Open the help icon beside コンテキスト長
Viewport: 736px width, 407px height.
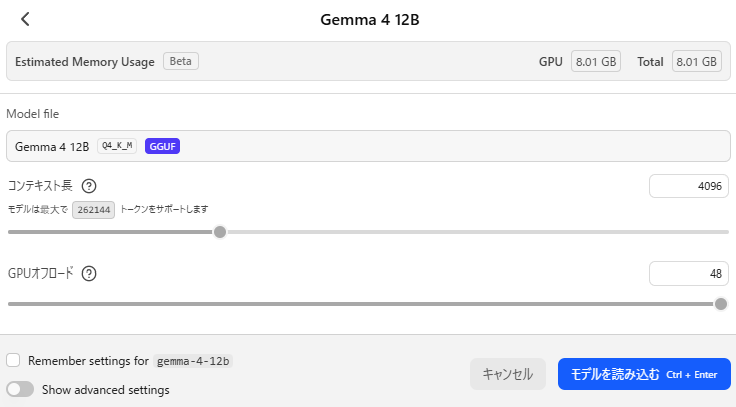(89, 186)
